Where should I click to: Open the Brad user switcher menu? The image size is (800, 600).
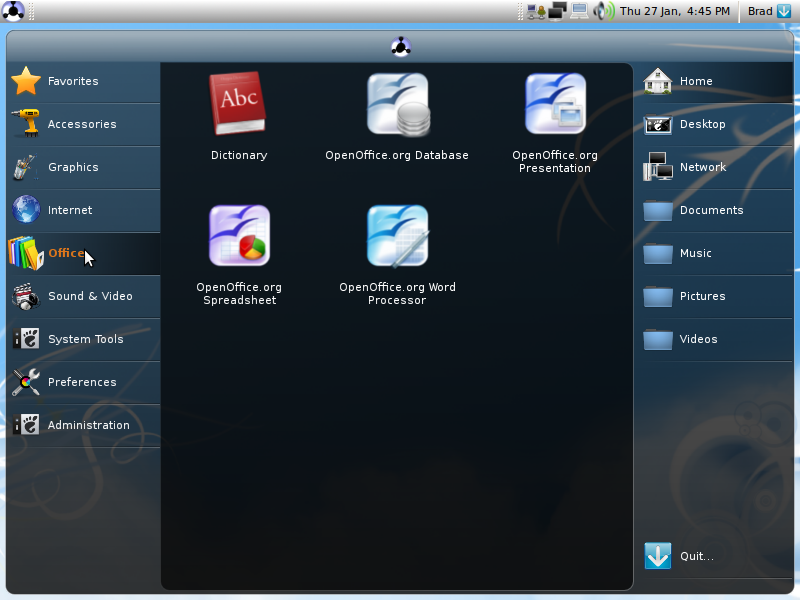coord(769,11)
